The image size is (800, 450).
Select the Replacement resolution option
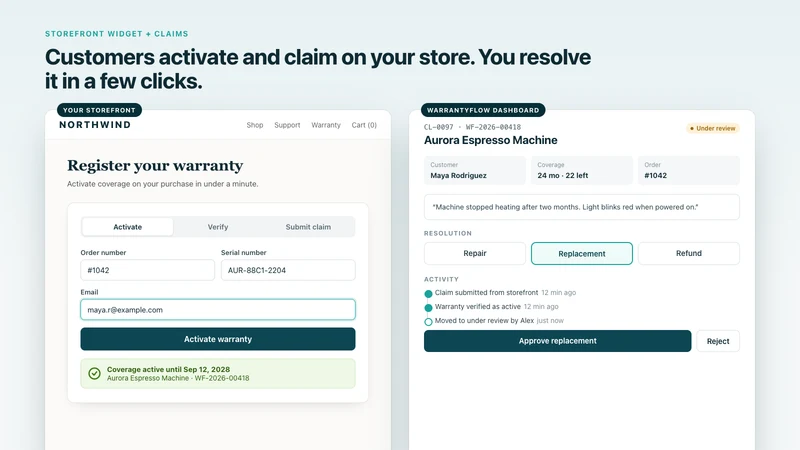(582, 254)
